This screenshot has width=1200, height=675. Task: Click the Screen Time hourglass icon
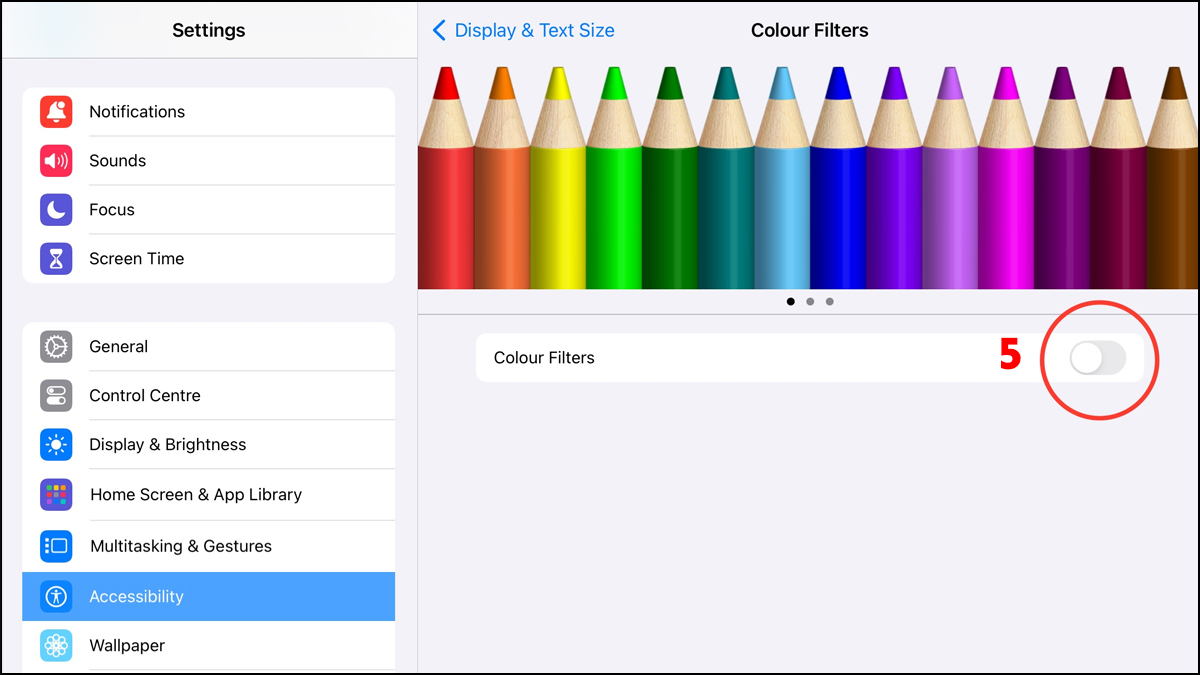pyautogui.click(x=56, y=259)
